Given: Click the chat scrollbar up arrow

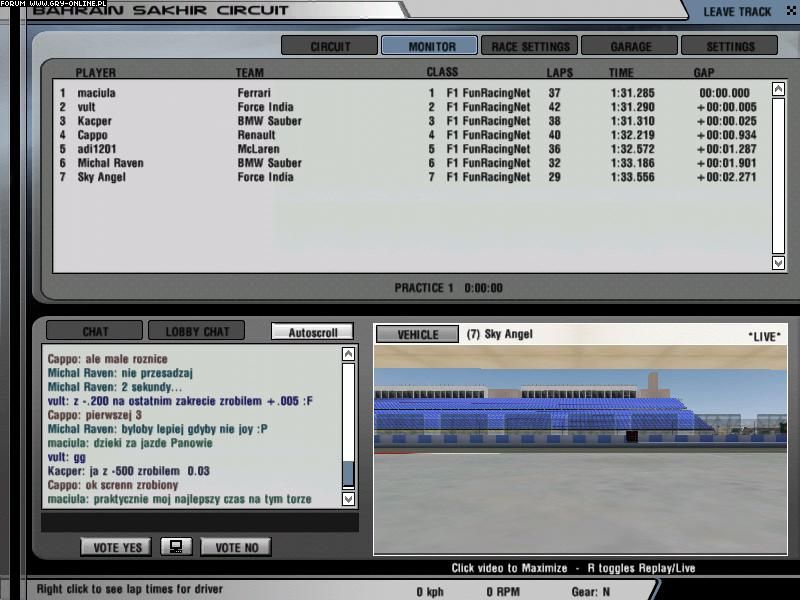Looking at the screenshot, I should (348, 354).
